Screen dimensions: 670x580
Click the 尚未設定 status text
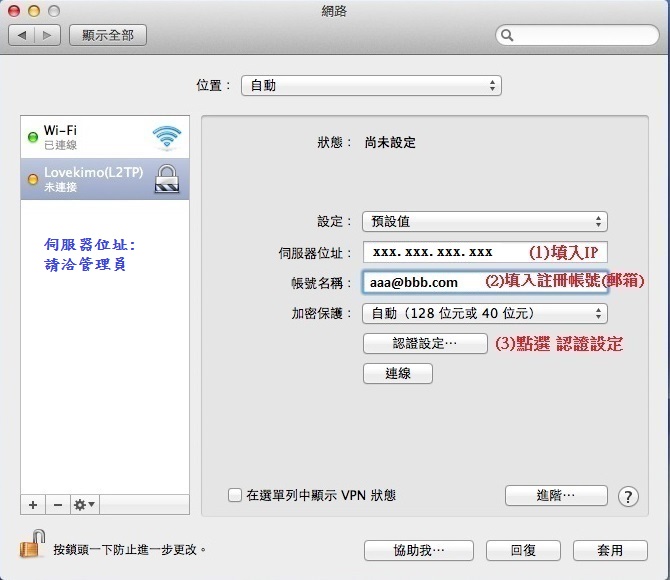click(x=390, y=142)
